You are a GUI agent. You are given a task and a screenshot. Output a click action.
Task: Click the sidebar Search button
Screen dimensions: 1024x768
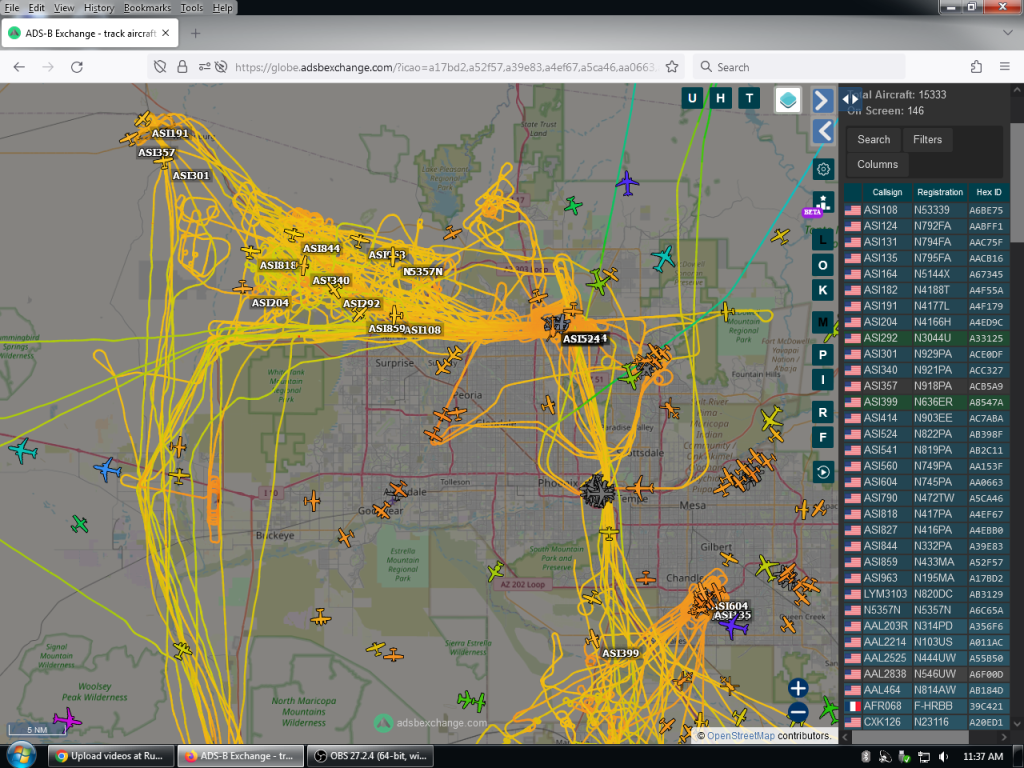click(x=873, y=139)
